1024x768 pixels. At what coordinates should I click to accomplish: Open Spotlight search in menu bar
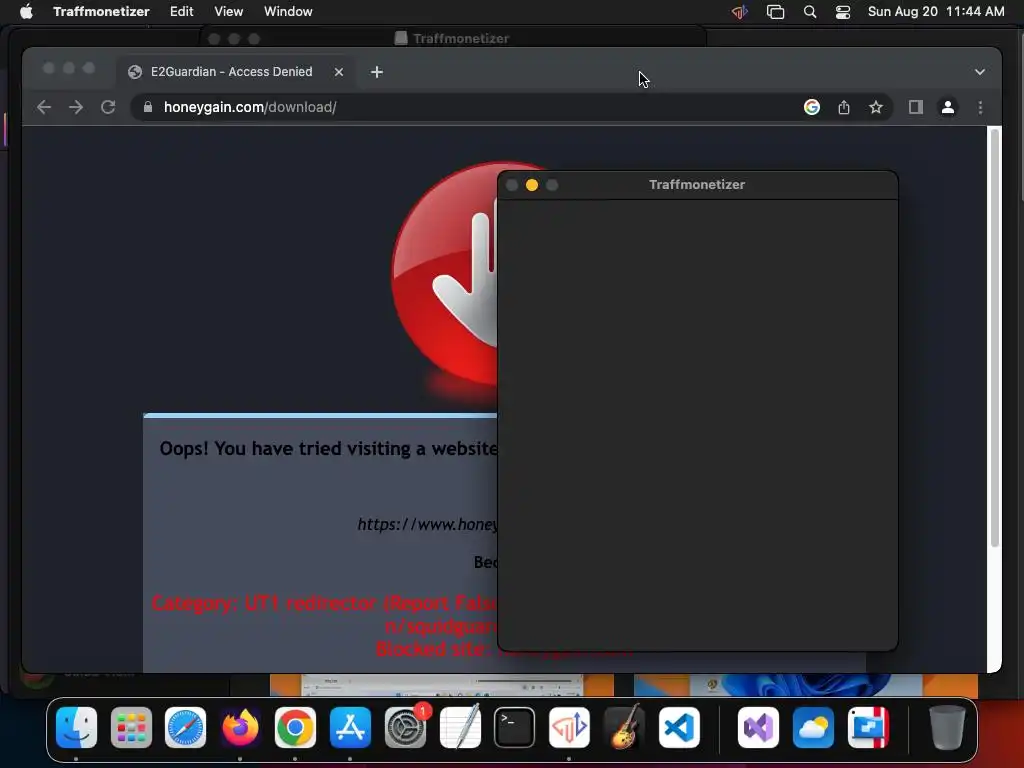pyautogui.click(x=810, y=12)
